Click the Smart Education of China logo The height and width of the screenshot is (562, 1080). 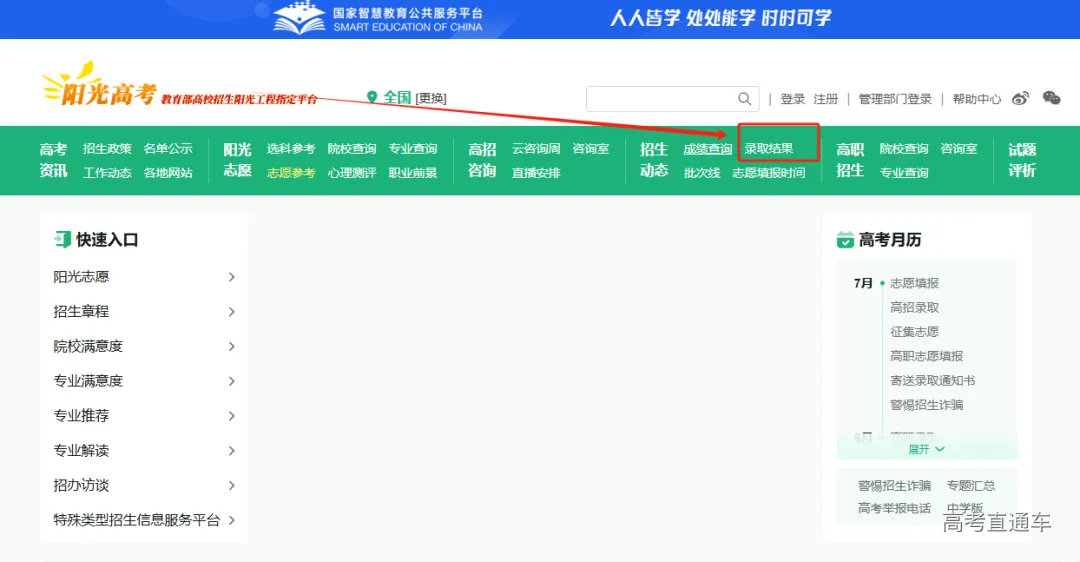(x=377, y=19)
